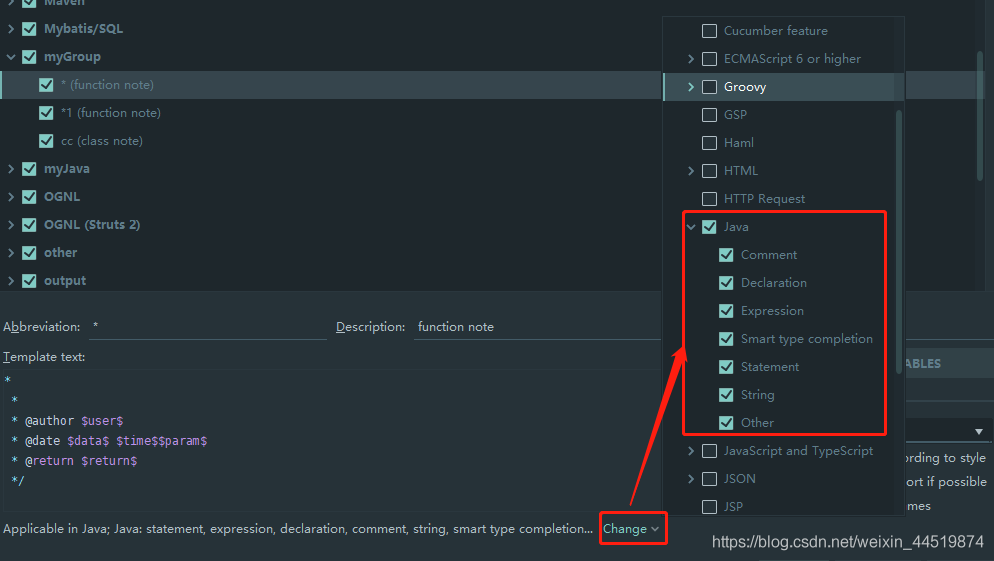Click the Description input field
994x561 pixels.
click(x=538, y=327)
